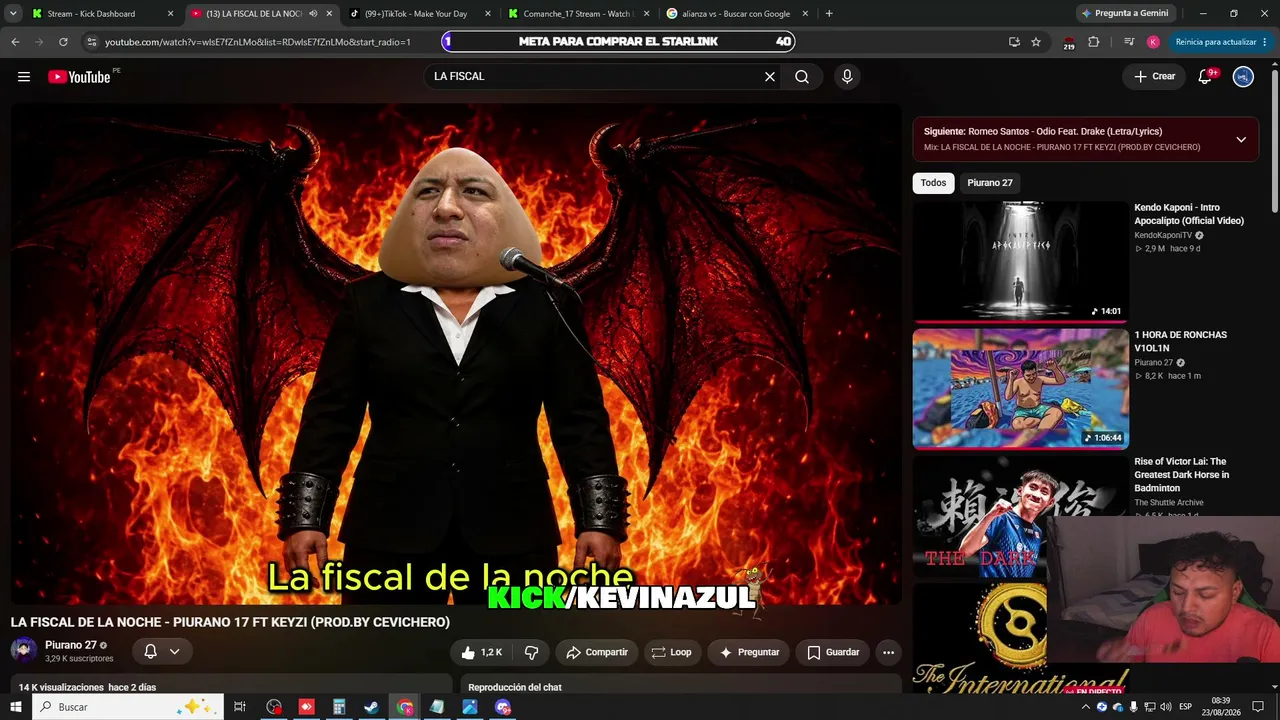Open the more actions three-dot menu
1280x720 pixels.
coord(888,652)
